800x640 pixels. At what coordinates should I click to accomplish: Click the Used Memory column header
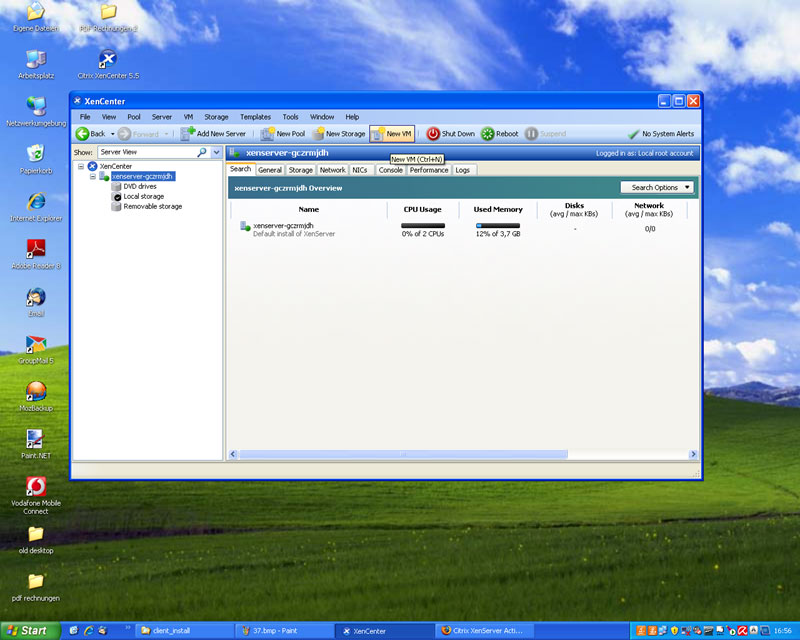[498, 209]
